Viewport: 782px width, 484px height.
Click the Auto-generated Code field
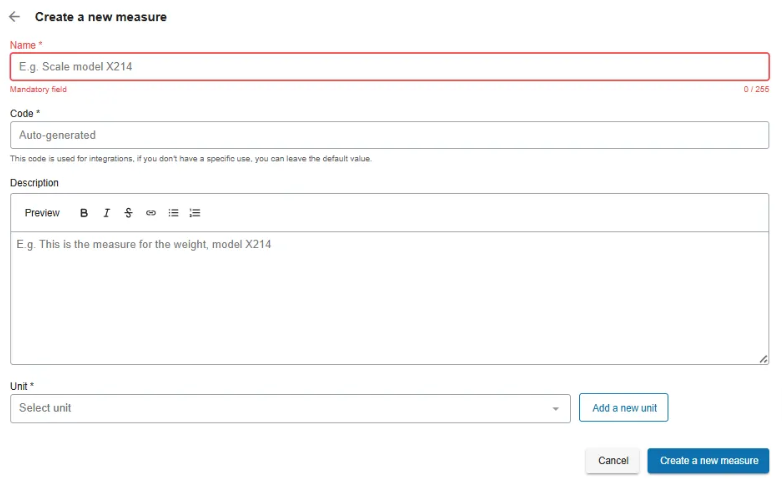coord(389,135)
